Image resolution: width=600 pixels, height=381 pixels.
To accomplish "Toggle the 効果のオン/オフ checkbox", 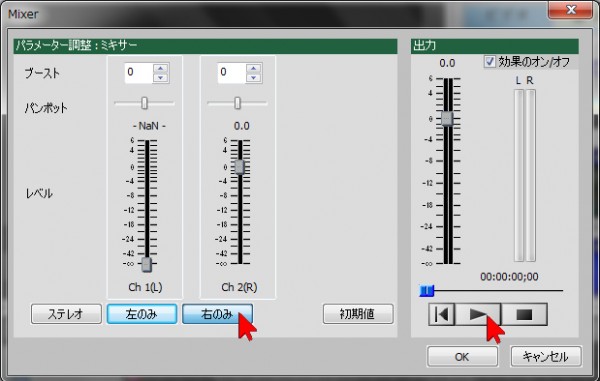I will pyautogui.click(x=489, y=62).
